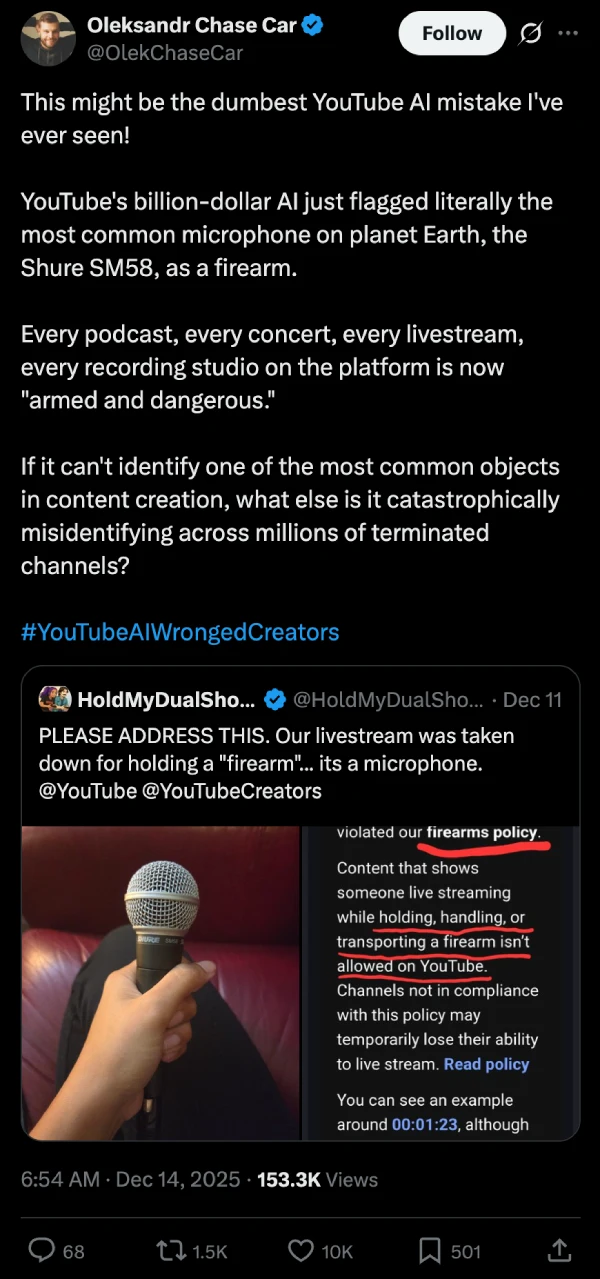Click the 6:54 AM Dec 14 timestamp
Screen dimensions: 600x1279
[130, 1179]
